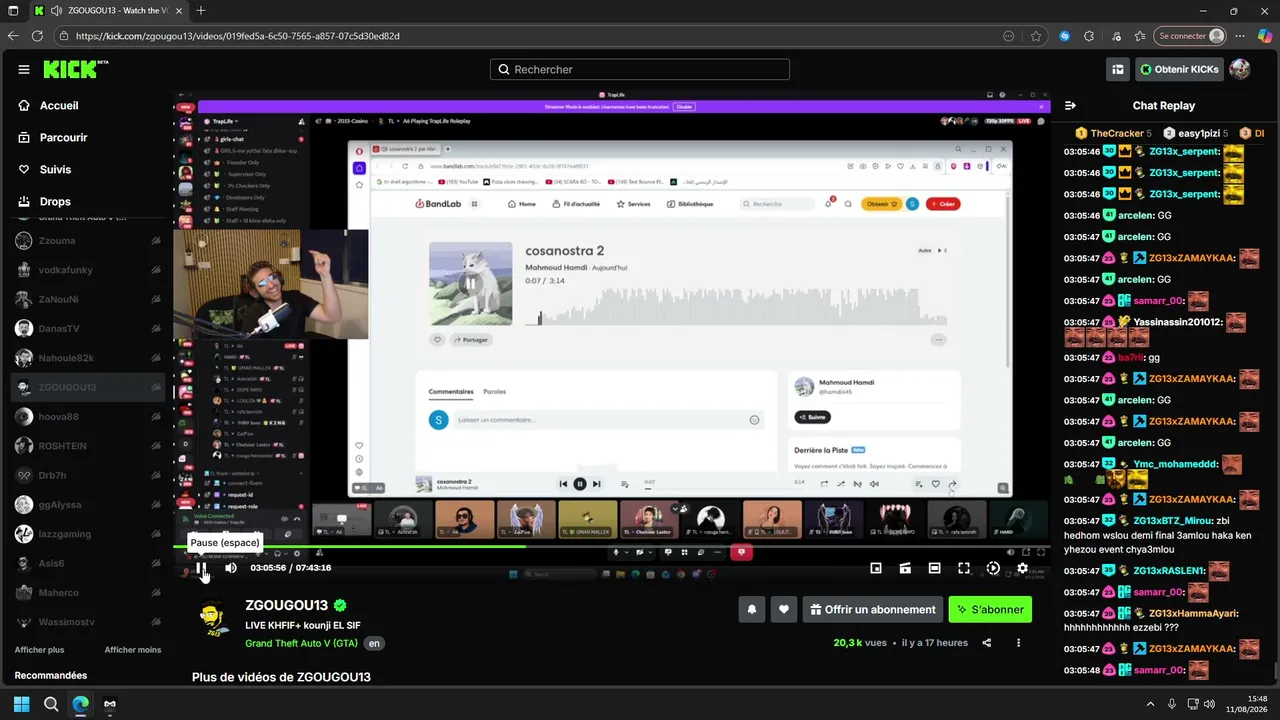Viewport: 1280px width, 720px height.
Task: Click the Se connecter profile button
Action: pyautogui.click(x=1190, y=36)
